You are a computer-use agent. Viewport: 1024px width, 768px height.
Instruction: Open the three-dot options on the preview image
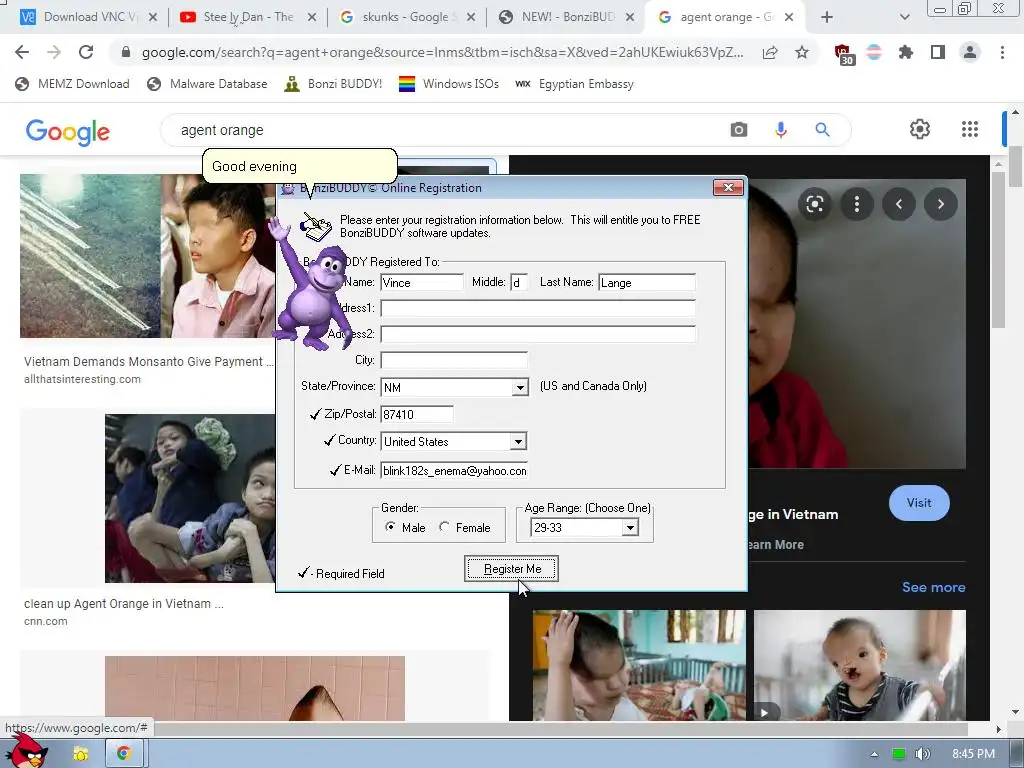(x=857, y=204)
